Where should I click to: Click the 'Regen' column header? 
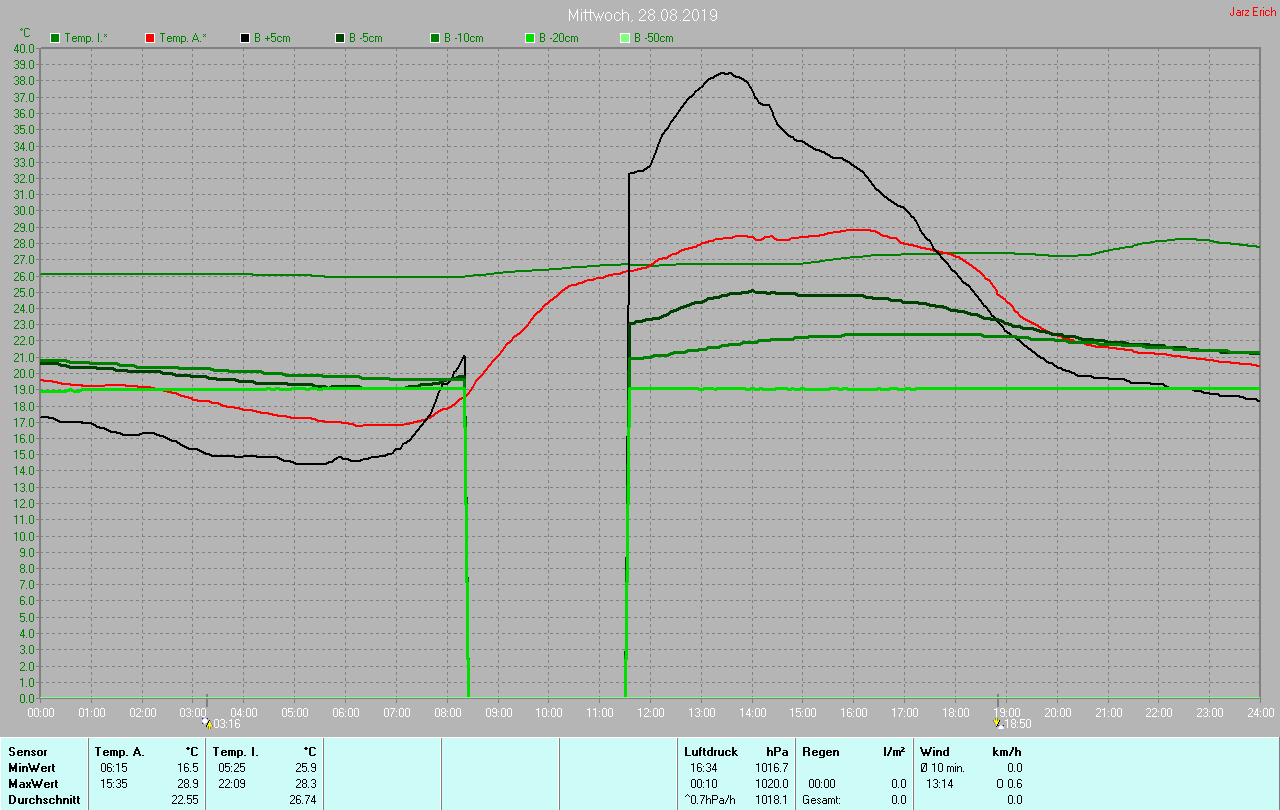click(821, 751)
